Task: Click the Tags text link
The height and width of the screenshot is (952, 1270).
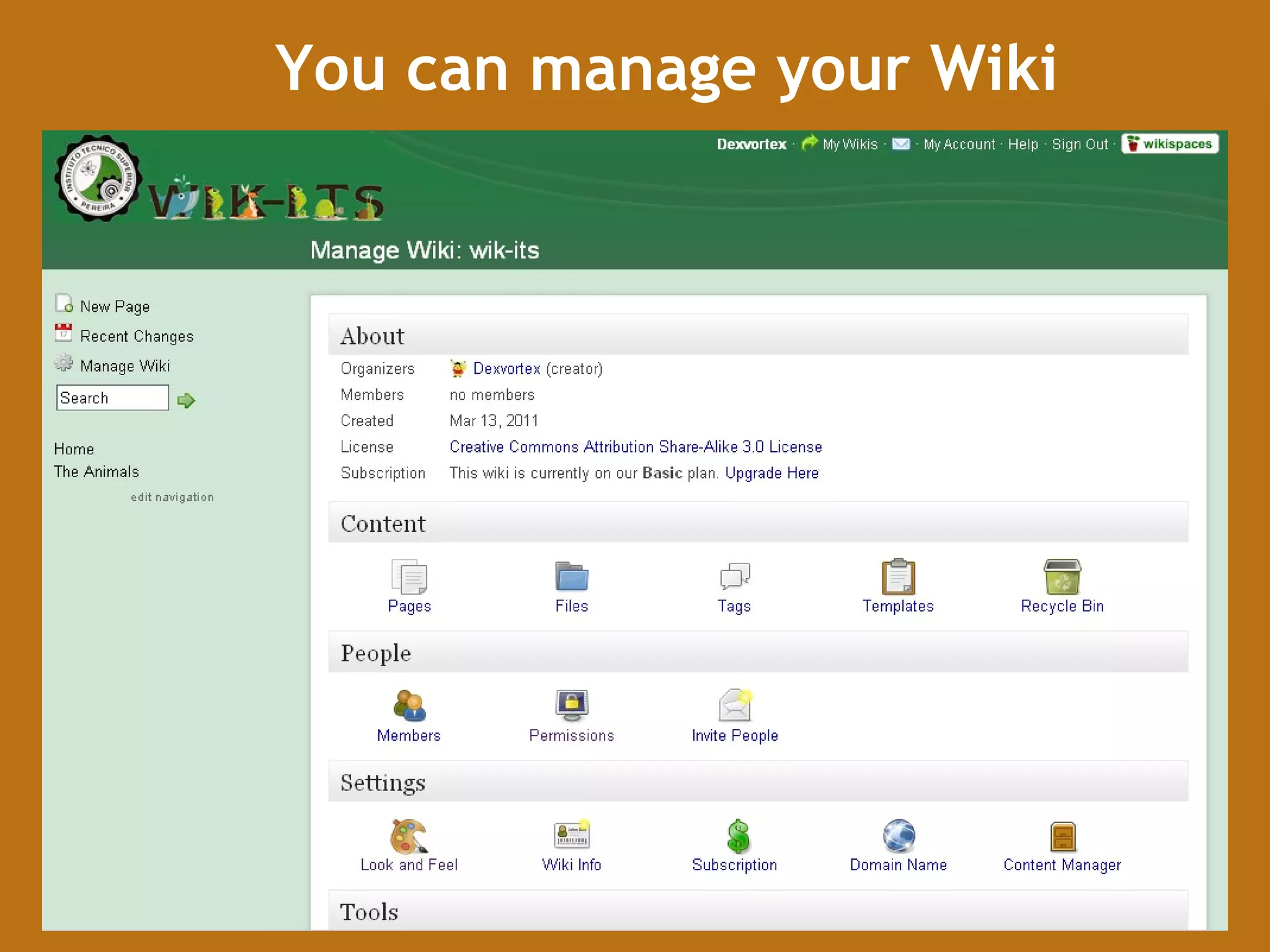Action: [x=734, y=606]
